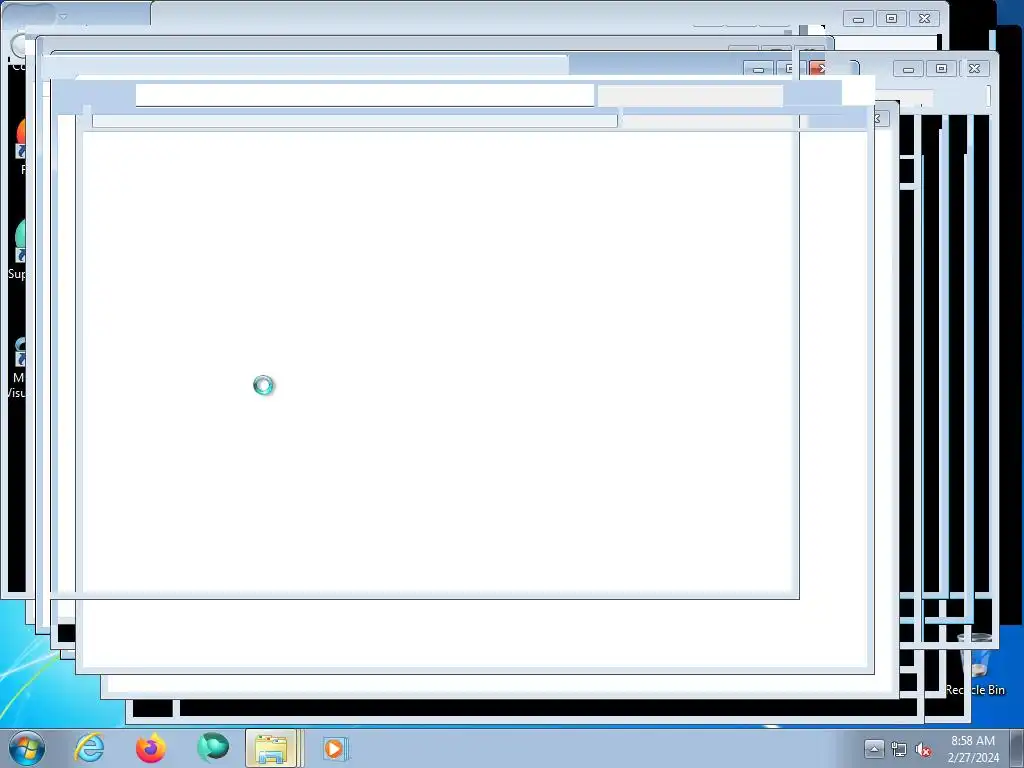Click the network status tray icon

click(899, 749)
